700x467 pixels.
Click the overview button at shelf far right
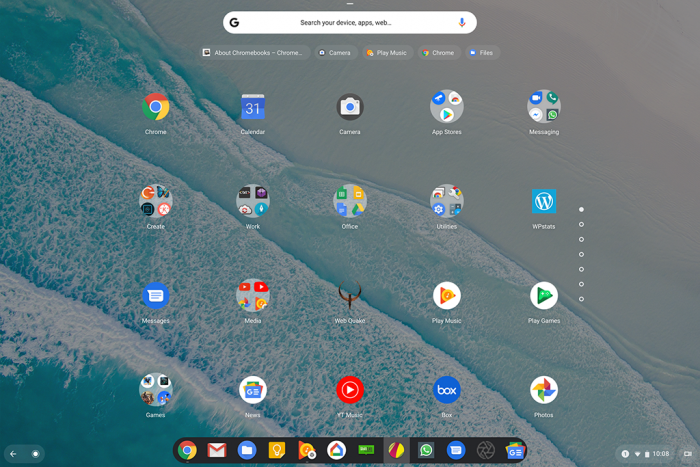point(688,454)
